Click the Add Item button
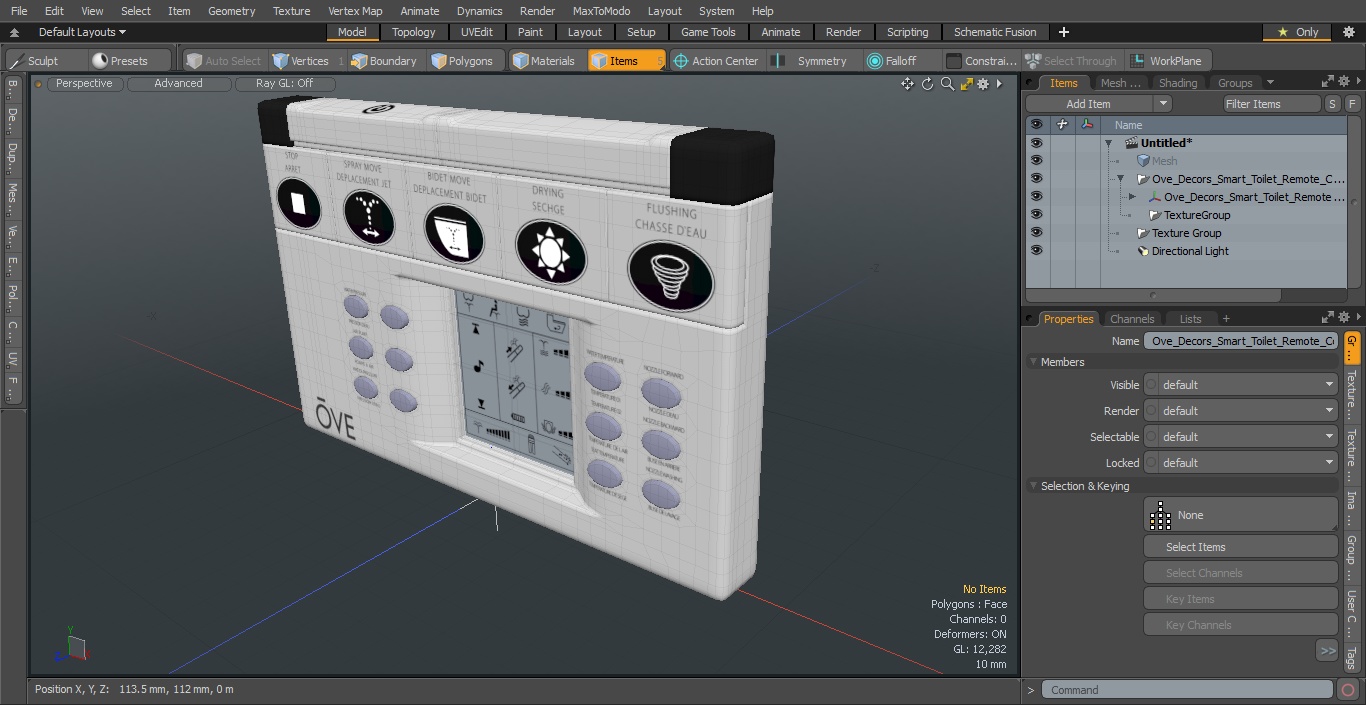1366x705 pixels. (x=1088, y=104)
